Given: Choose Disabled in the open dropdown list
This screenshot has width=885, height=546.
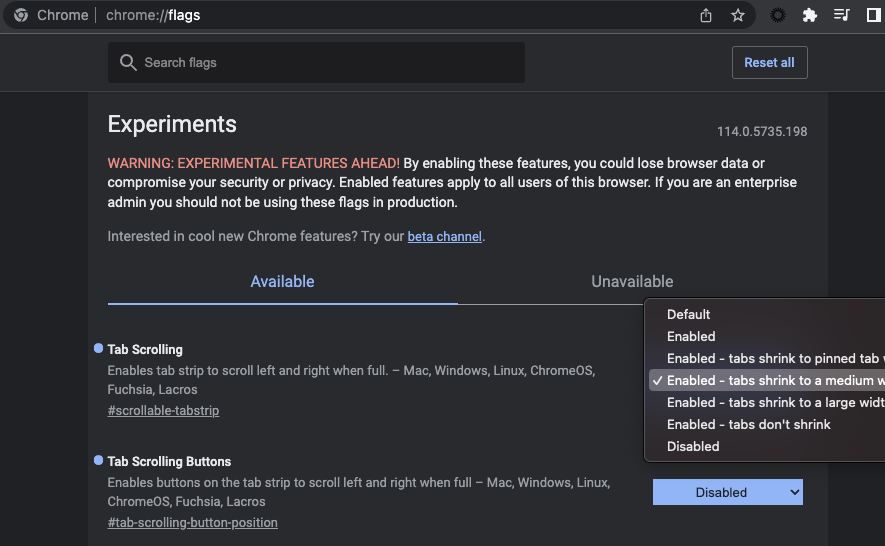Looking at the screenshot, I should (x=768, y=447).
